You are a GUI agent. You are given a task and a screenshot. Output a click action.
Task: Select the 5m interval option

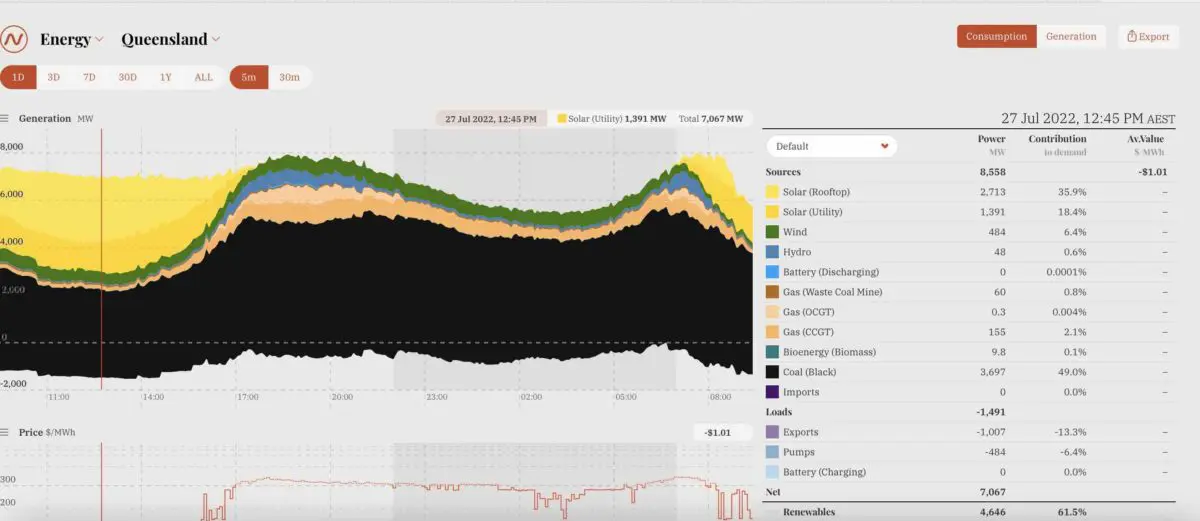pyautogui.click(x=248, y=77)
